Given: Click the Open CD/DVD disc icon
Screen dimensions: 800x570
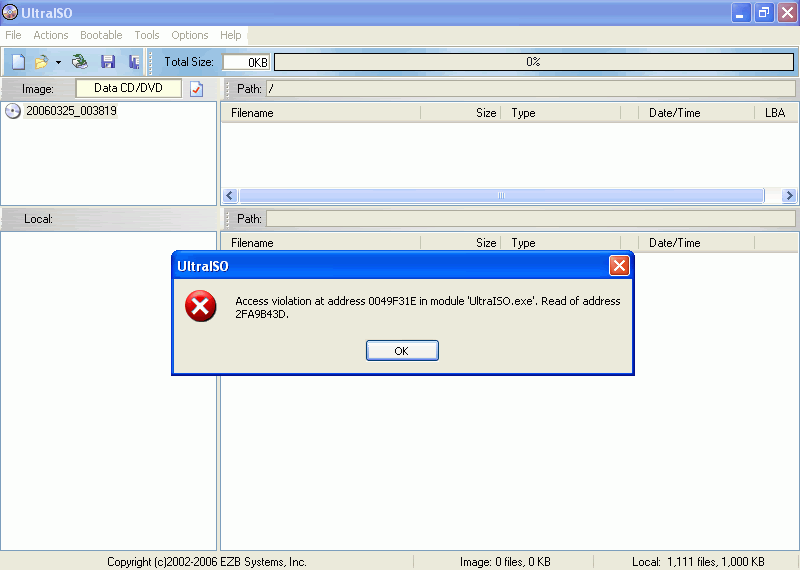Looking at the screenshot, I should click(80, 62).
